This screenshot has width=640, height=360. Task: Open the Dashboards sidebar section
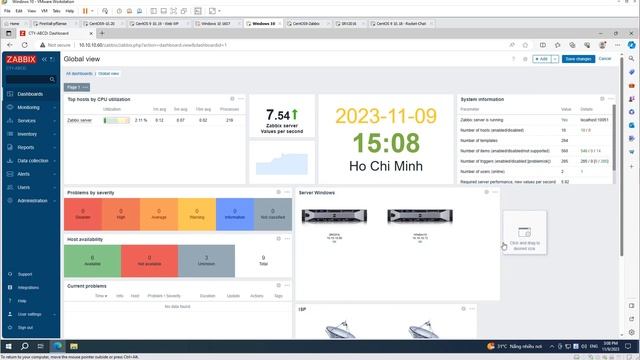click(x=30, y=94)
